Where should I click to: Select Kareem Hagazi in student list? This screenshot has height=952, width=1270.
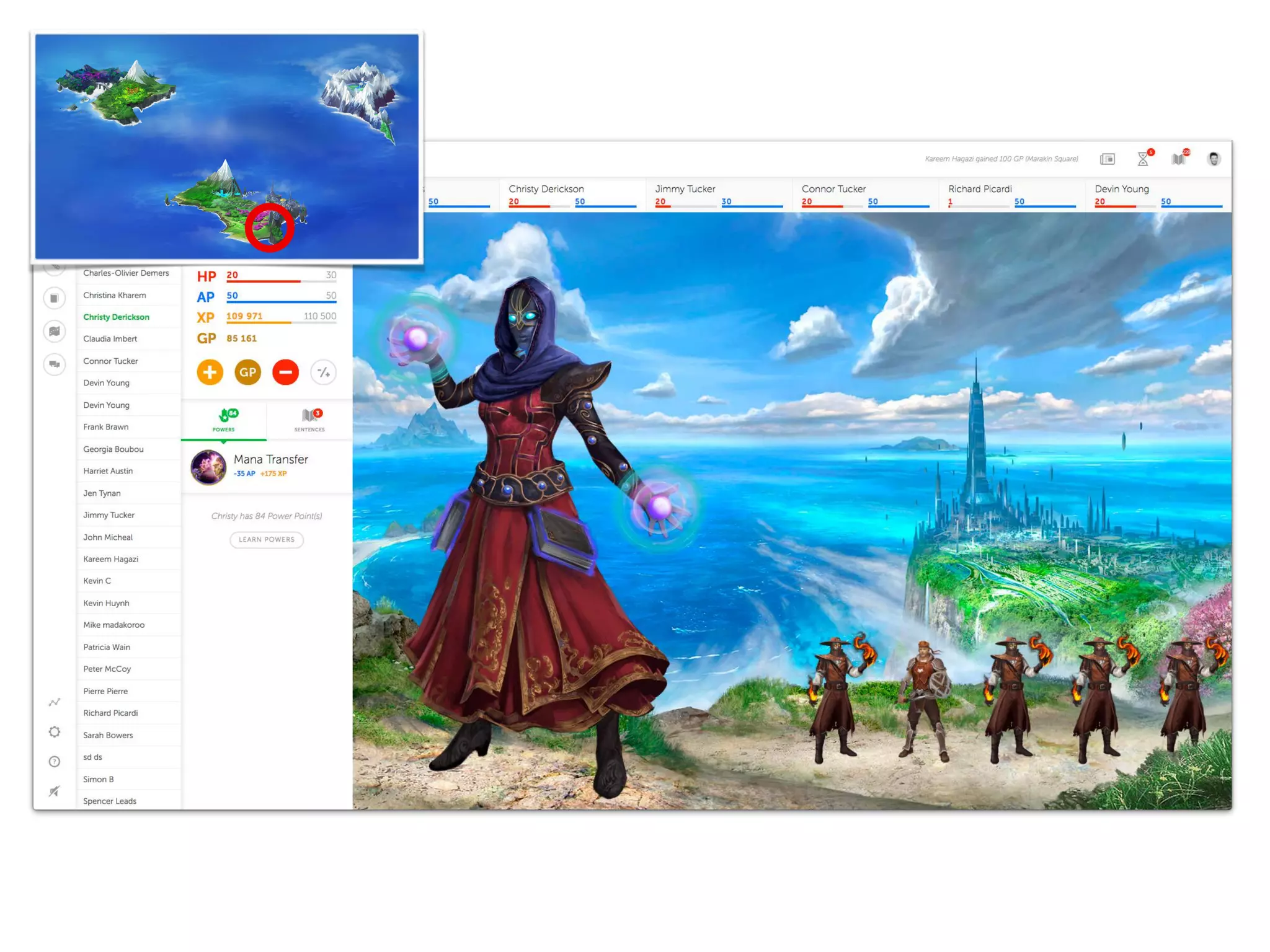(x=111, y=559)
